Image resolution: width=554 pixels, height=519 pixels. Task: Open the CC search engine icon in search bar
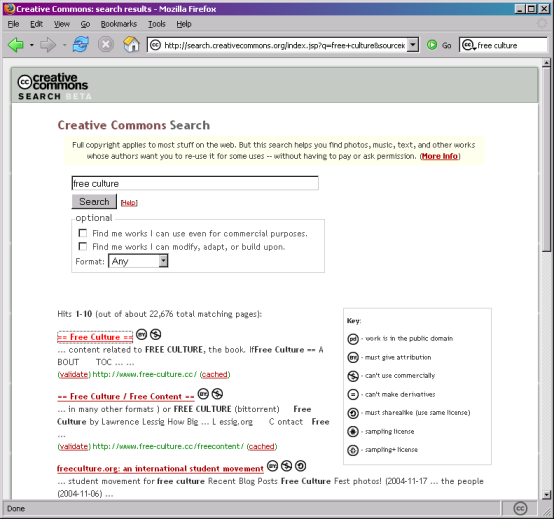click(468, 45)
